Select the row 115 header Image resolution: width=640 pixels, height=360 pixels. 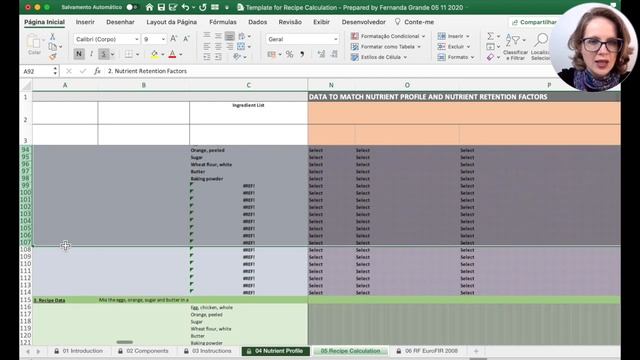coord(26,300)
